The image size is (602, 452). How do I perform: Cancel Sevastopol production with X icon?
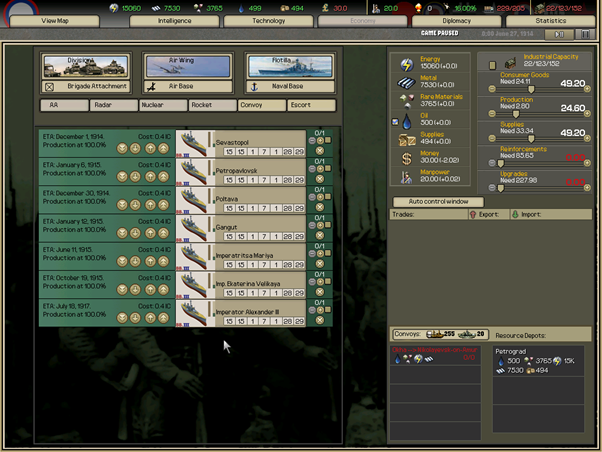(320, 152)
